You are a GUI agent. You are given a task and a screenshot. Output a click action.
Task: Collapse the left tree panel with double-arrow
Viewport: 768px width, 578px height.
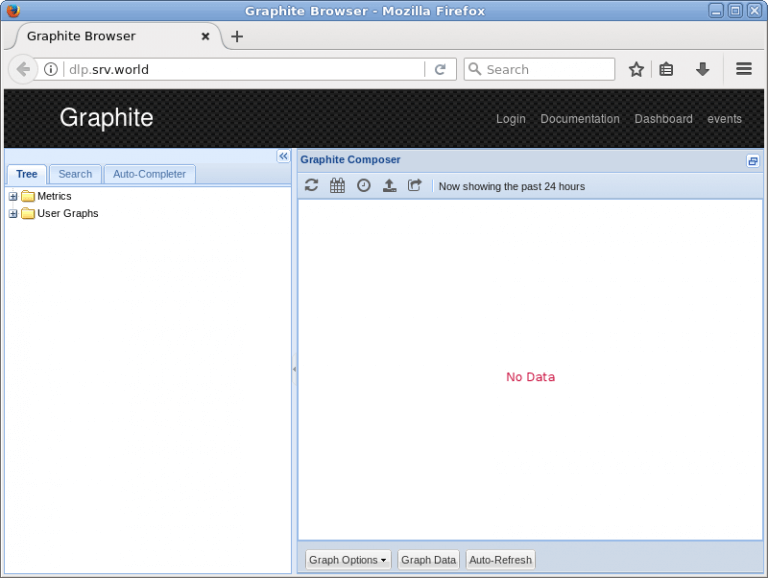pos(284,156)
